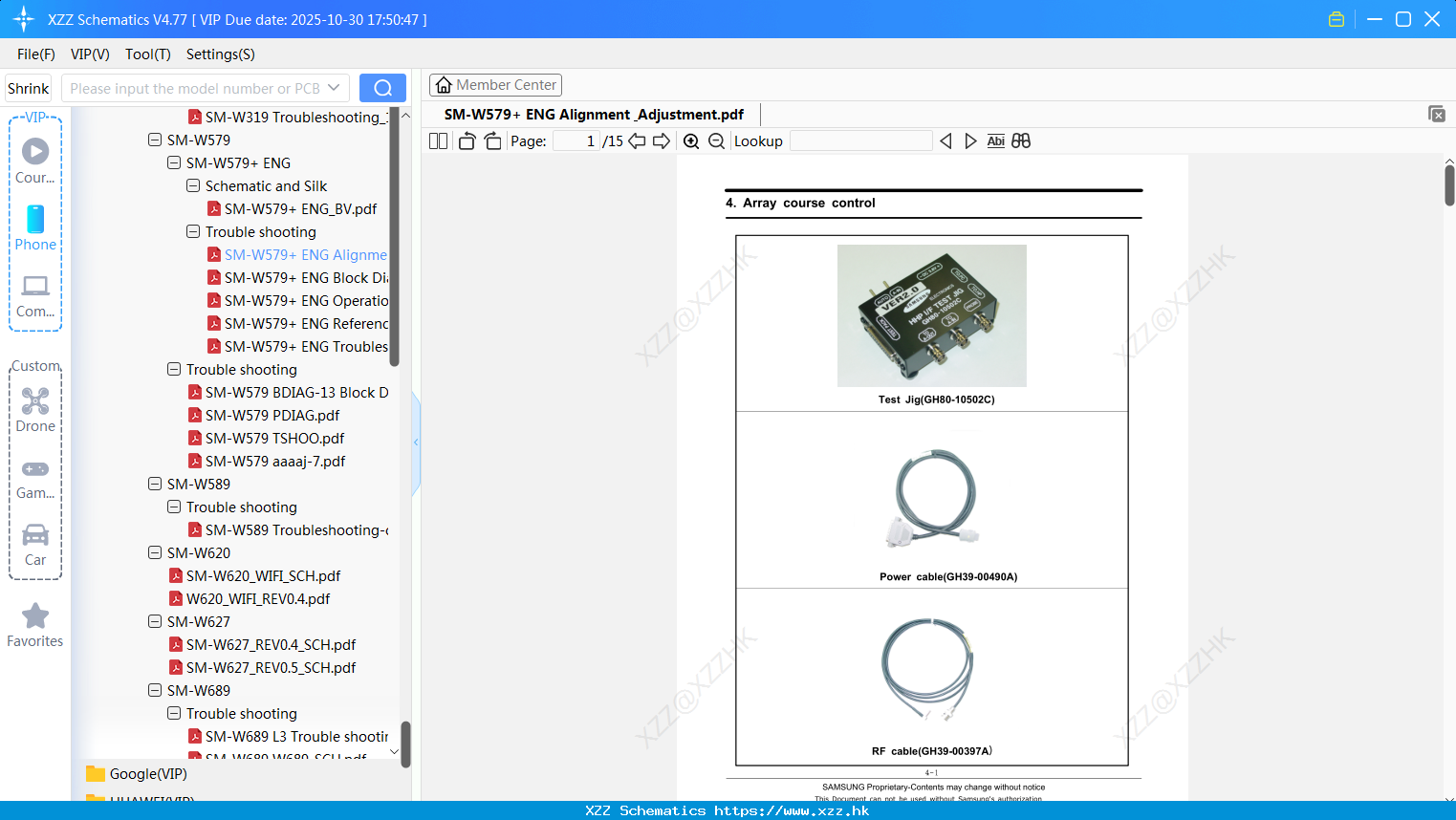Collapse Schematic and Silk folder
The image size is (1456, 820).
click(x=193, y=185)
